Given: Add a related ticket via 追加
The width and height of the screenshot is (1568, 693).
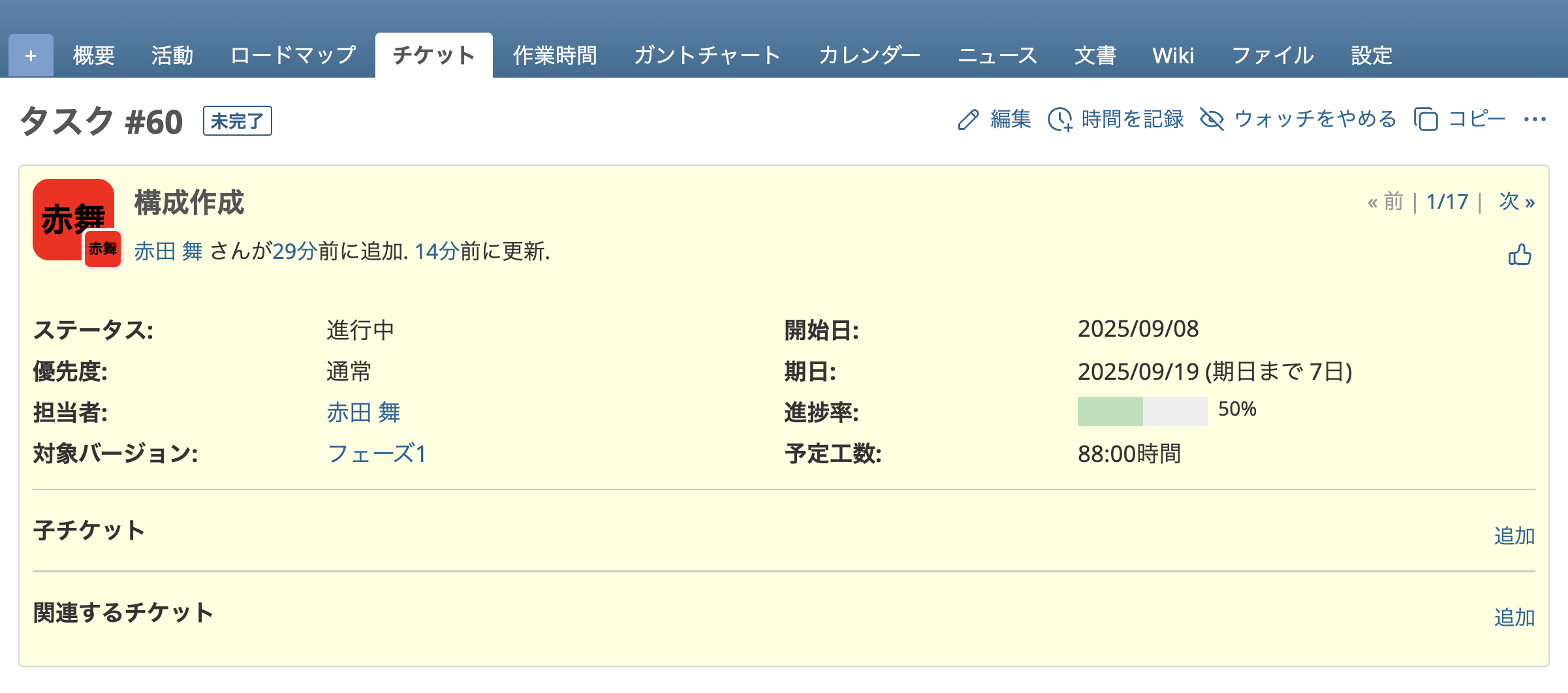Looking at the screenshot, I should pyautogui.click(x=1514, y=617).
